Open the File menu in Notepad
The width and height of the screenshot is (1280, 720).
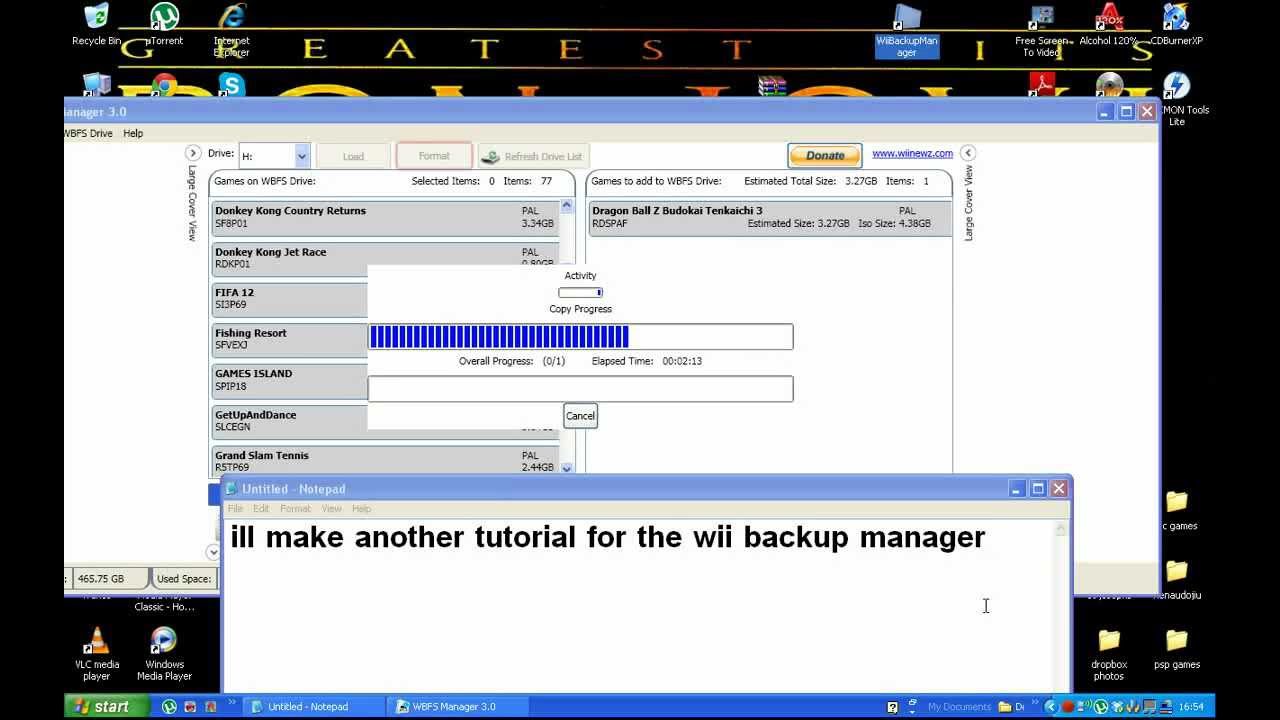point(235,509)
